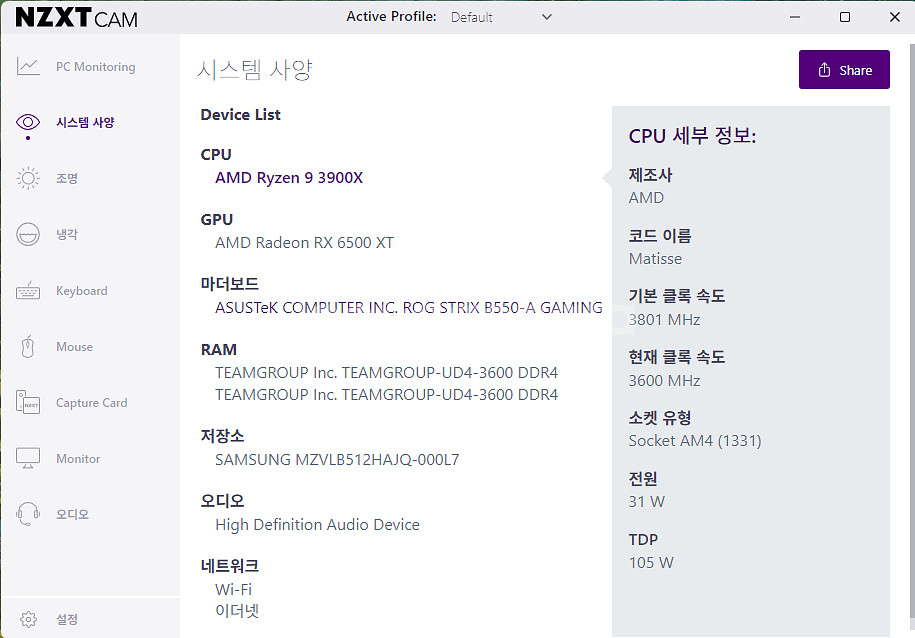This screenshot has height=638, width=915.
Task: Click the 'Active Profile:' label
Action: 391,17
